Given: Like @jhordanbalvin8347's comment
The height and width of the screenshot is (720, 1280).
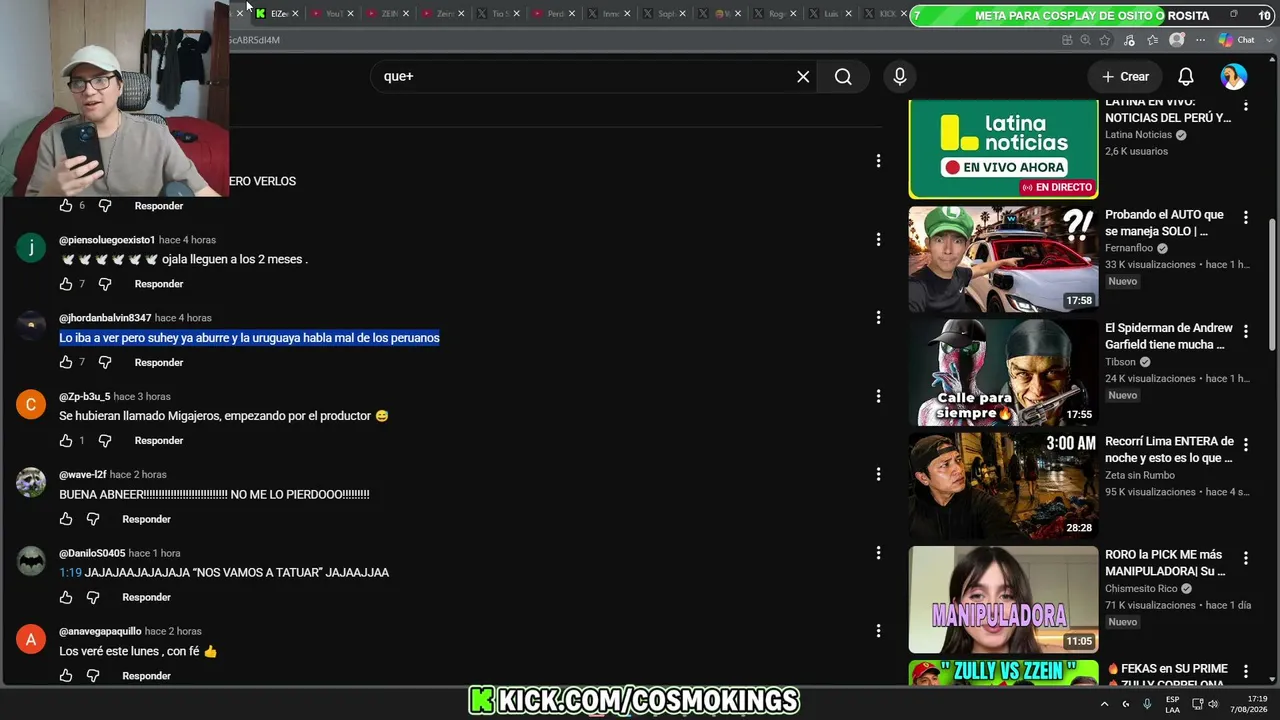Looking at the screenshot, I should pyautogui.click(x=66, y=362).
